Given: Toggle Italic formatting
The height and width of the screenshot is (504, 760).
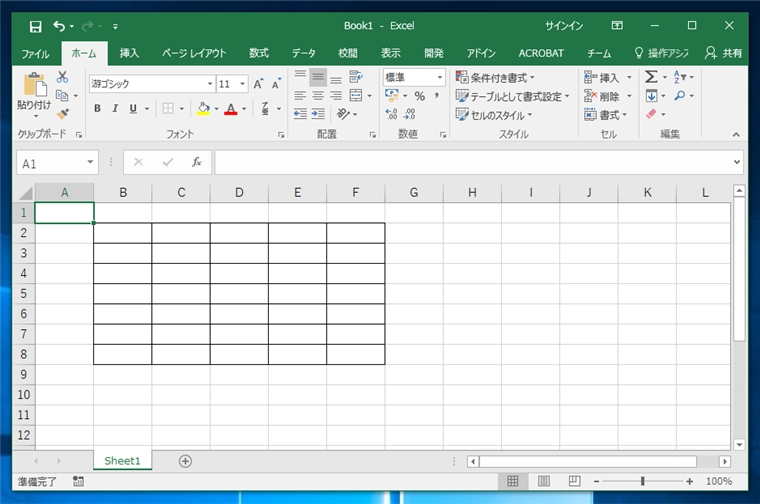Looking at the screenshot, I should (x=115, y=109).
